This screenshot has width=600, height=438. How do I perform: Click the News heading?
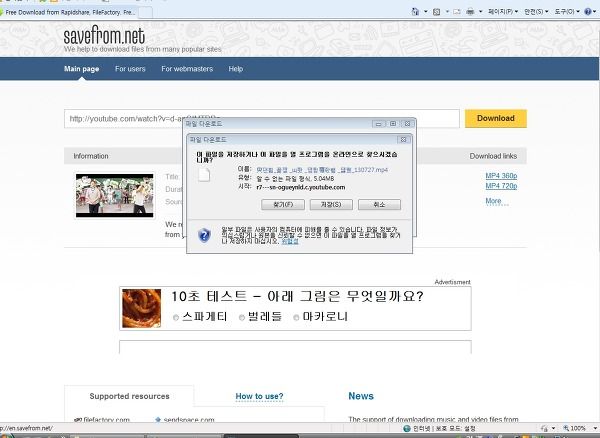tap(361, 396)
